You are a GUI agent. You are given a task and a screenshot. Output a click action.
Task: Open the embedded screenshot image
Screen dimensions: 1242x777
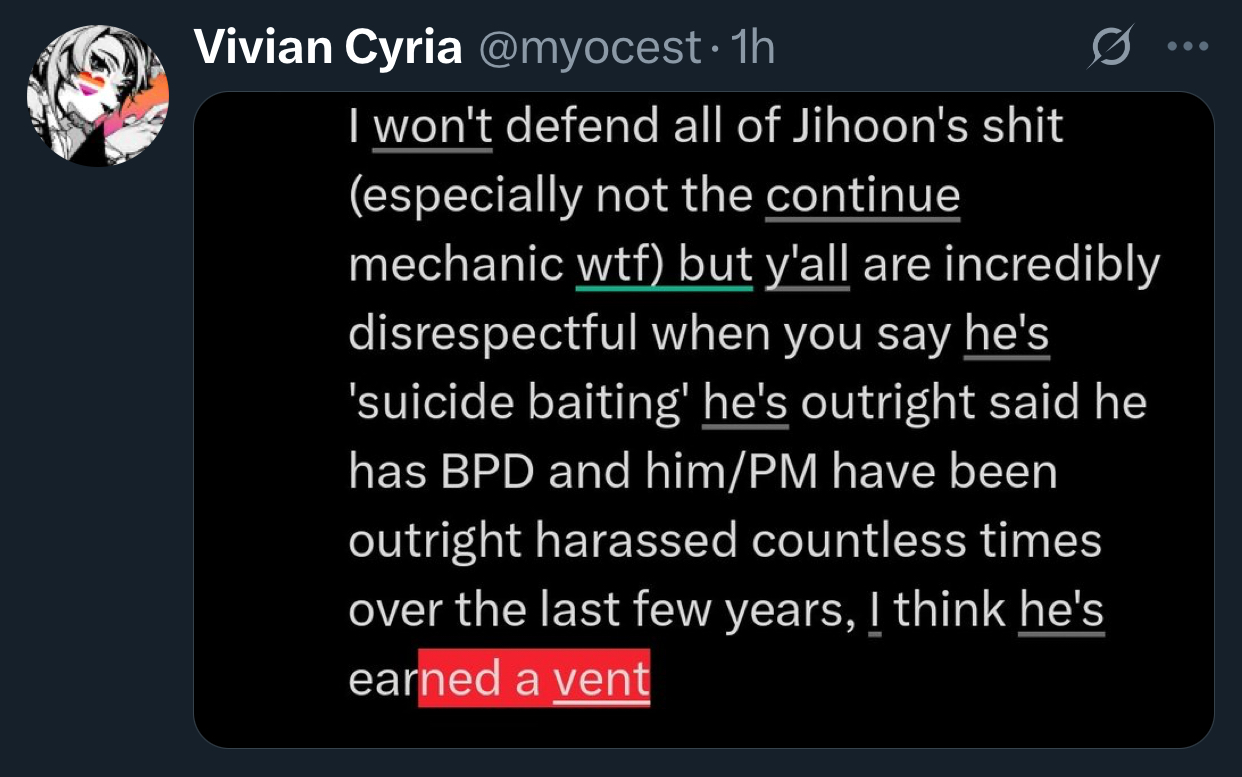coord(703,420)
